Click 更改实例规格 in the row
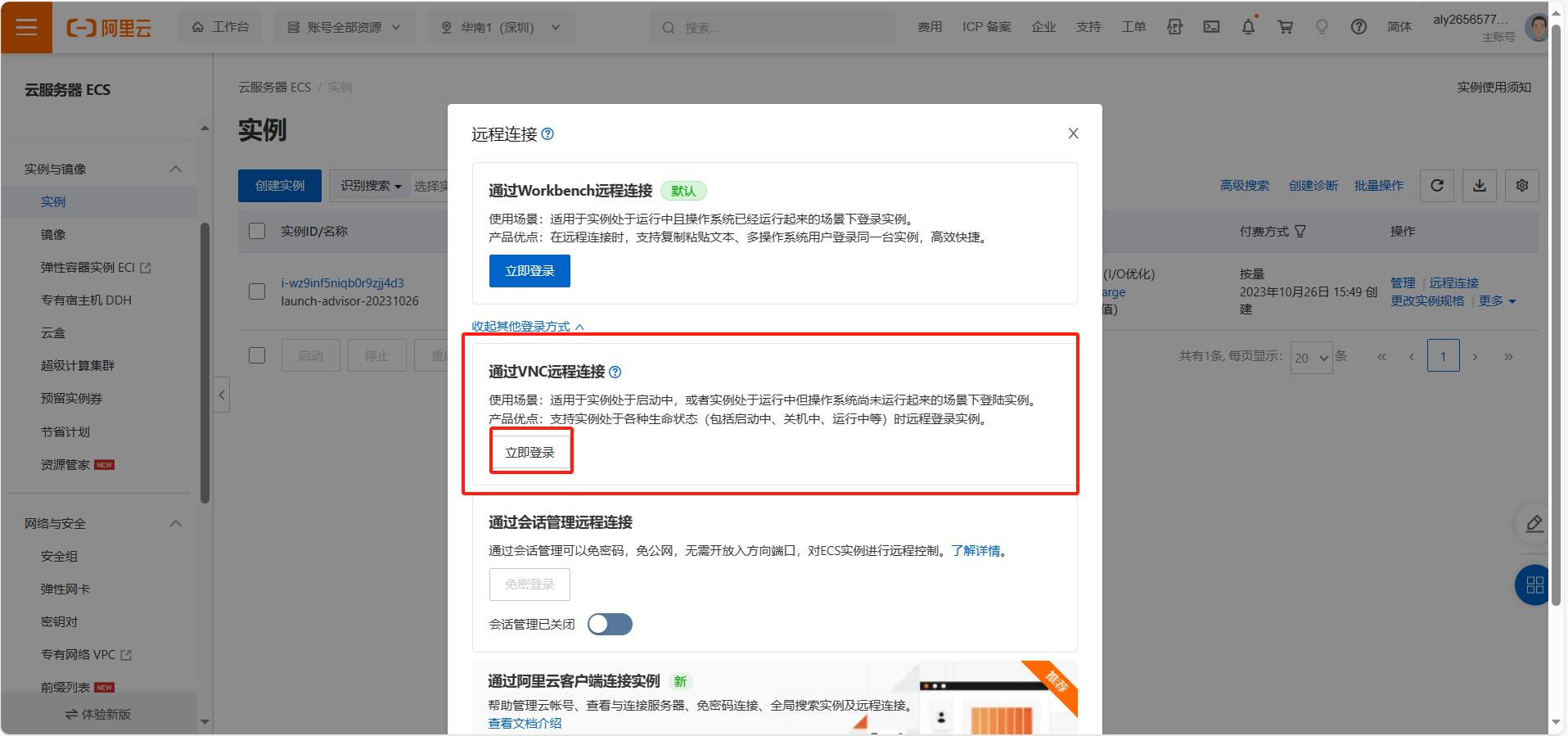The image size is (1568, 736). (x=1427, y=301)
